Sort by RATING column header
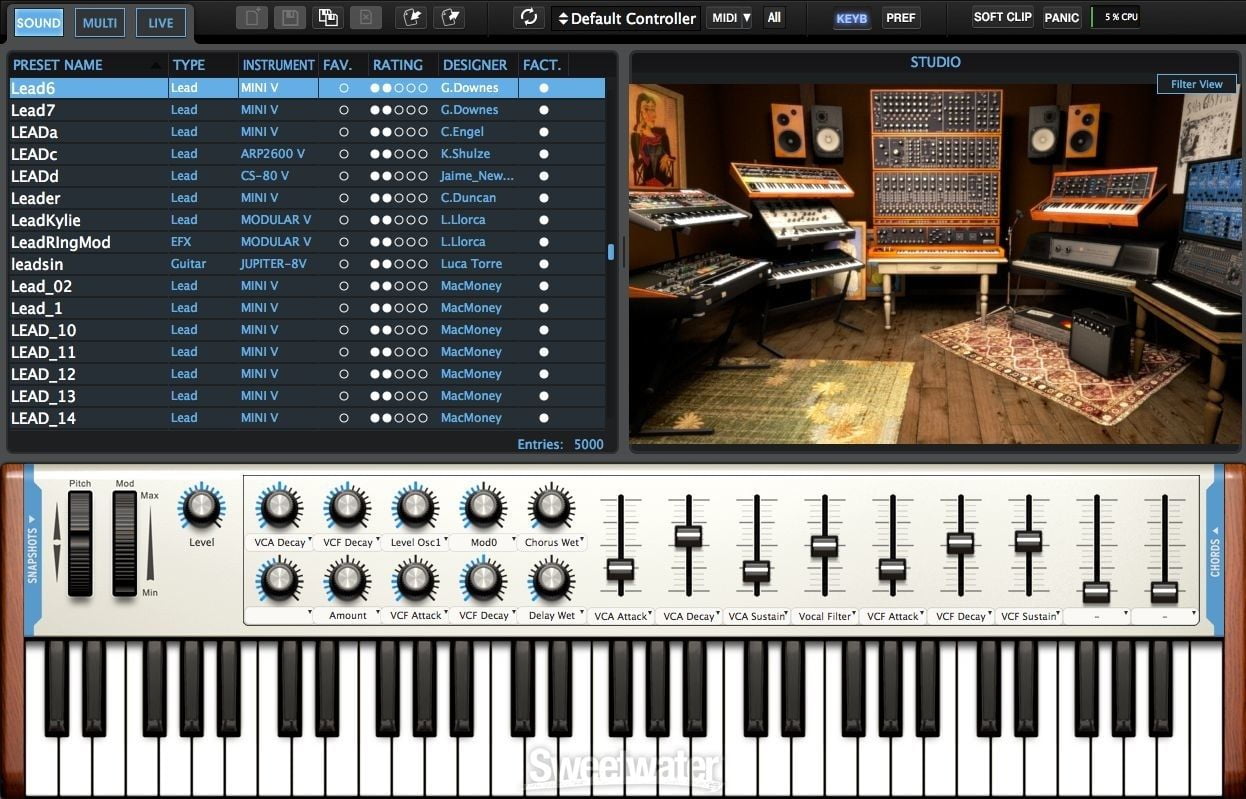Viewport: 1246px width, 799px height. pyautogui.click(x=403, y=65)
